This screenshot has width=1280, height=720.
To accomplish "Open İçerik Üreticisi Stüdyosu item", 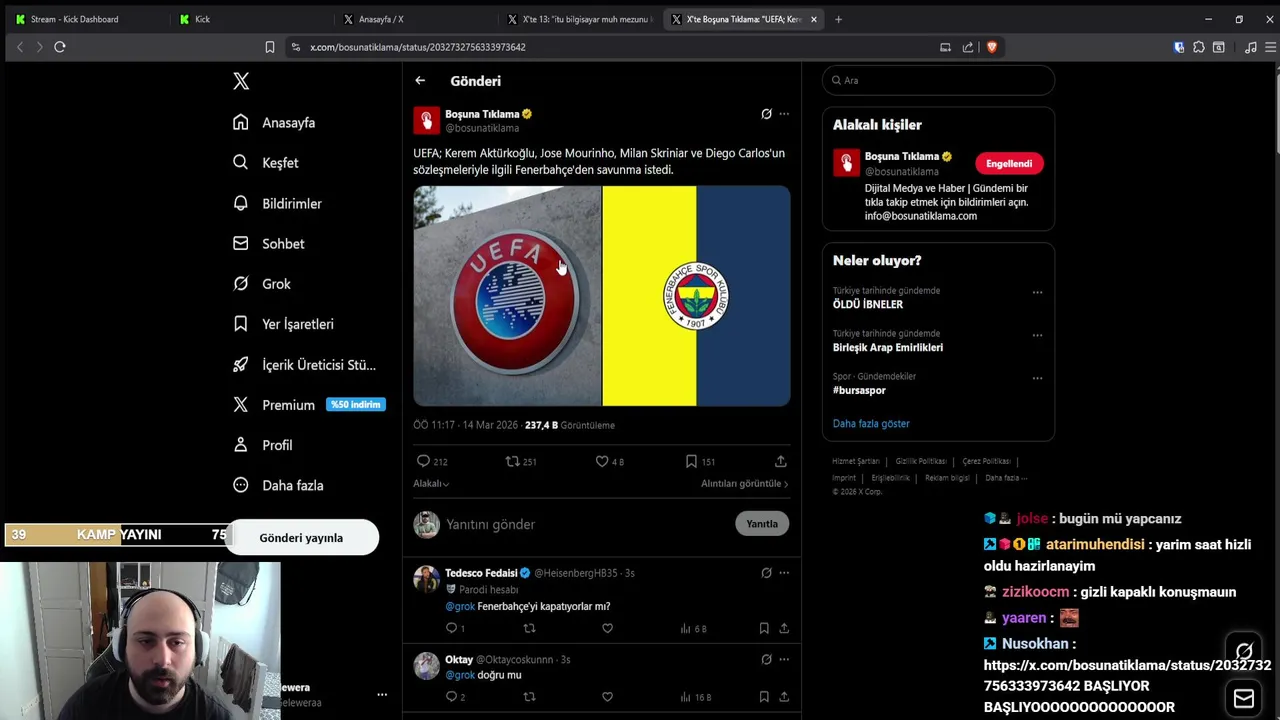I will pos(304,365).
